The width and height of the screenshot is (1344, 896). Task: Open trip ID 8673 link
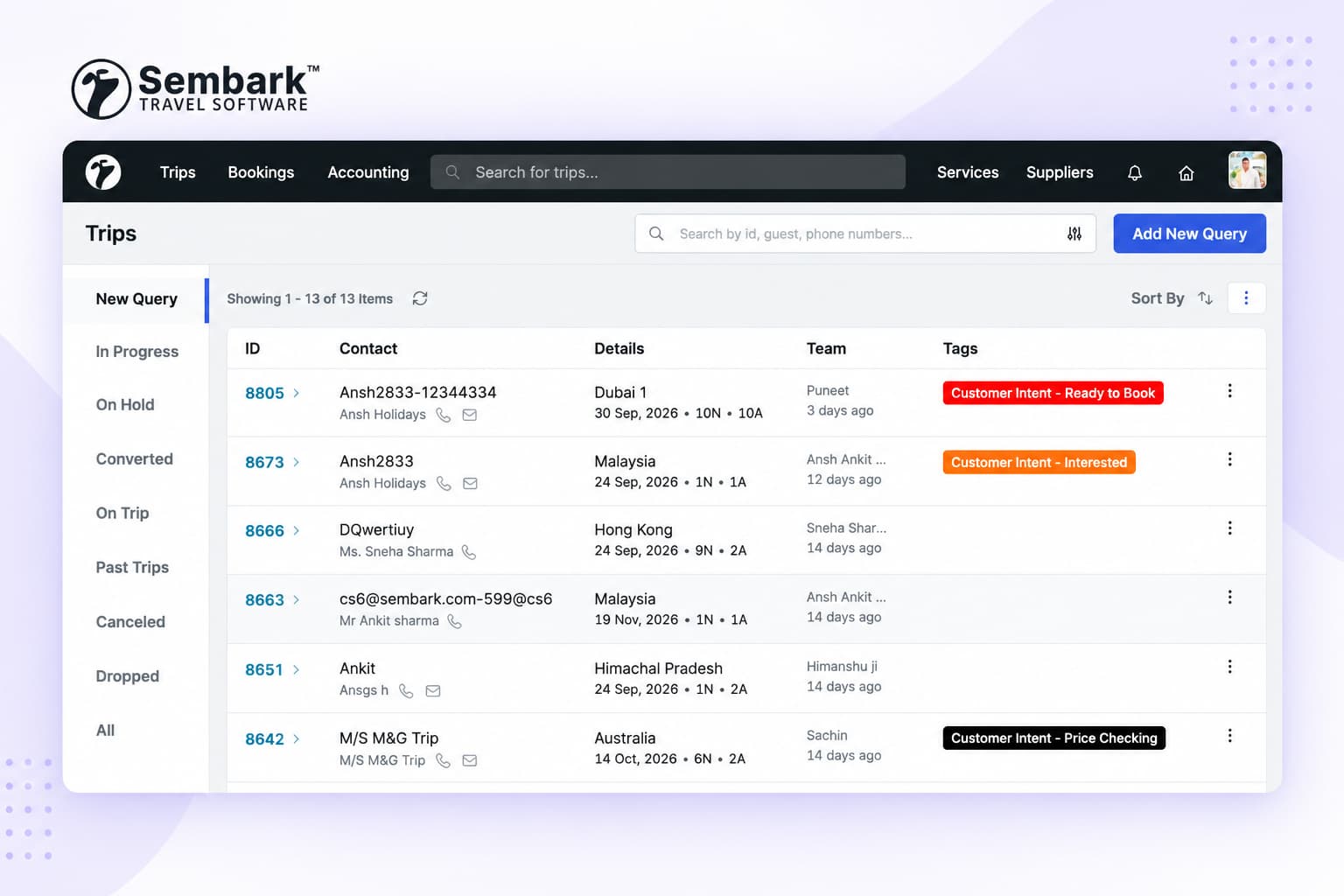coord(264,462)
